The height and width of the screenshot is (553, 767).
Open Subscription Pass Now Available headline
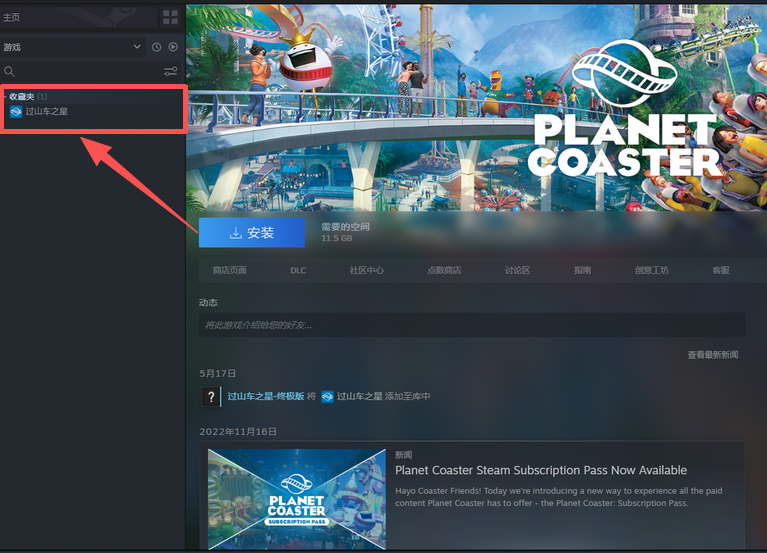click(541, 470)
